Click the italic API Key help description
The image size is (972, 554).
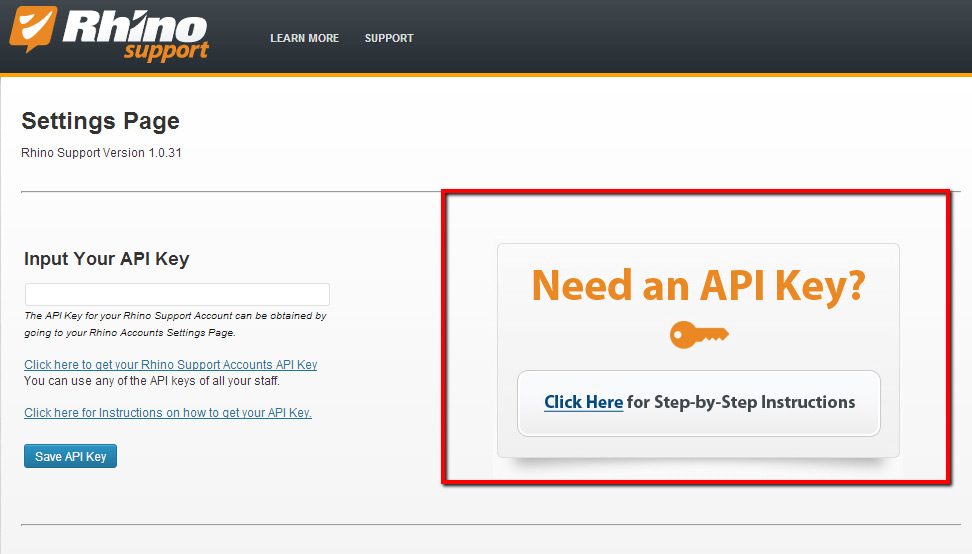click(175, 324)
